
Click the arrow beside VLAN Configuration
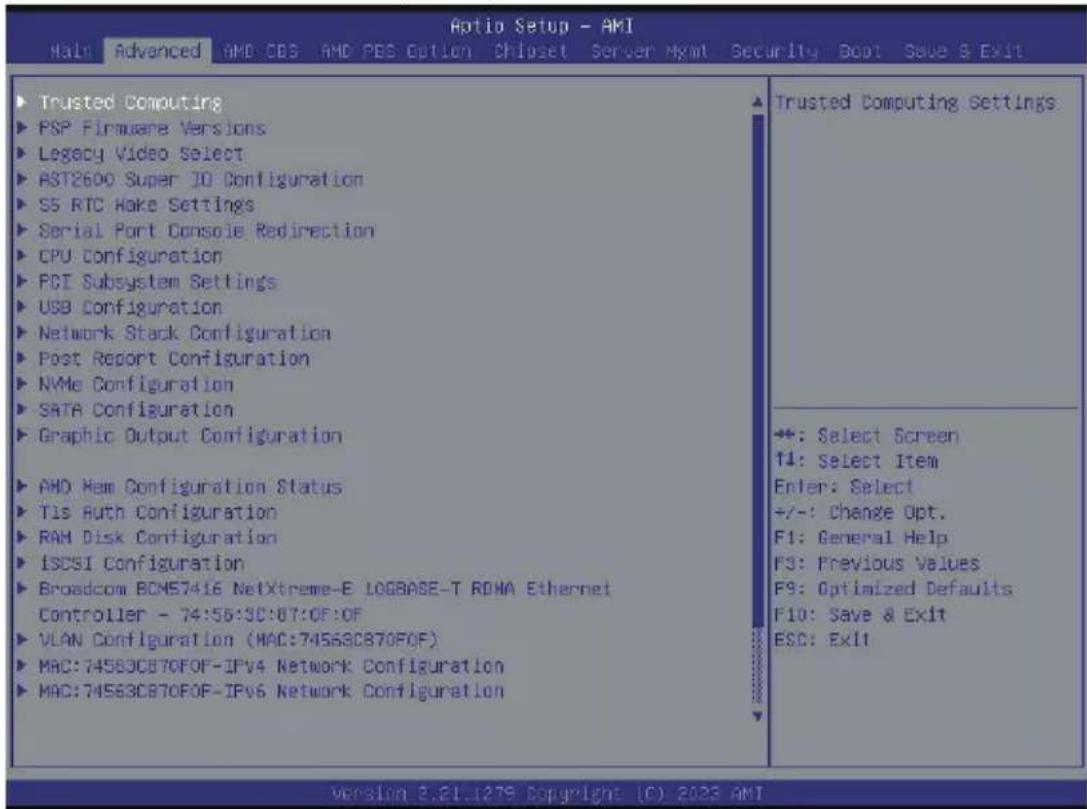click(22, 639)
